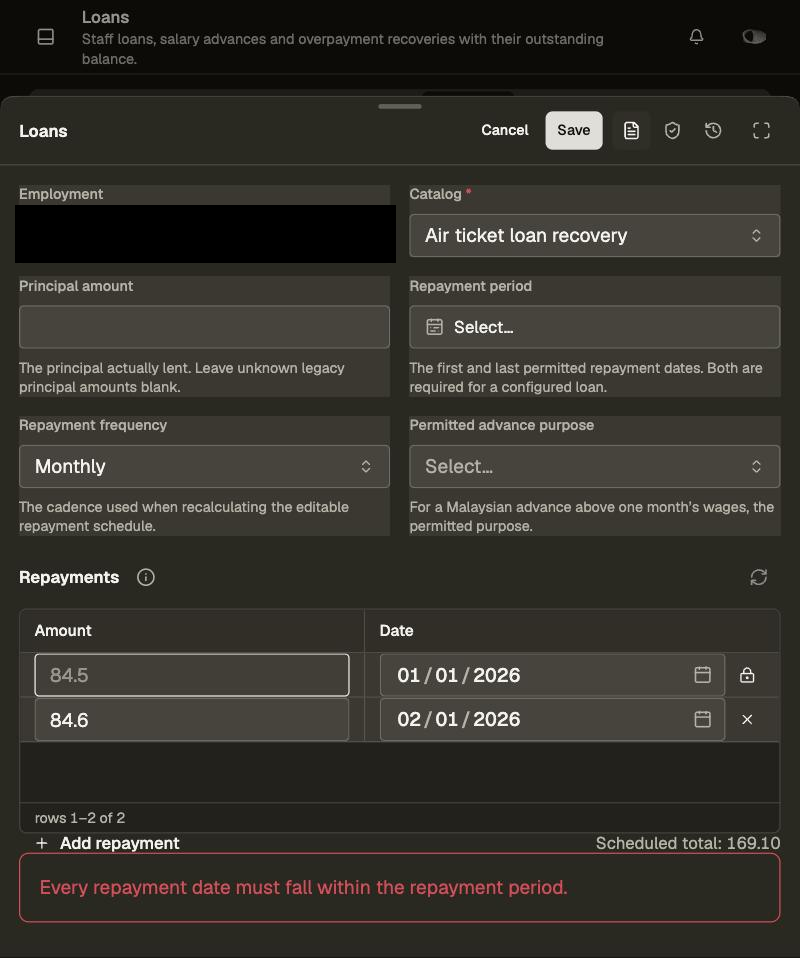Screen dimensions: 800x958
Task: Click the repayment period error message
Action: point(400,888)
